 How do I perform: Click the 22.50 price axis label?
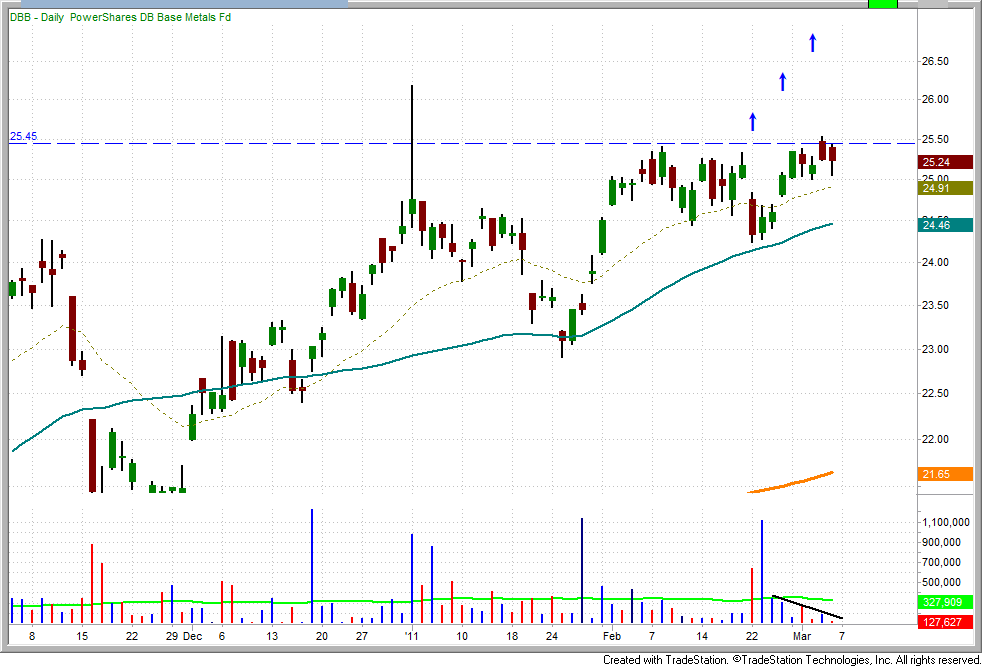pyautogui.click(x=938, y=393)
